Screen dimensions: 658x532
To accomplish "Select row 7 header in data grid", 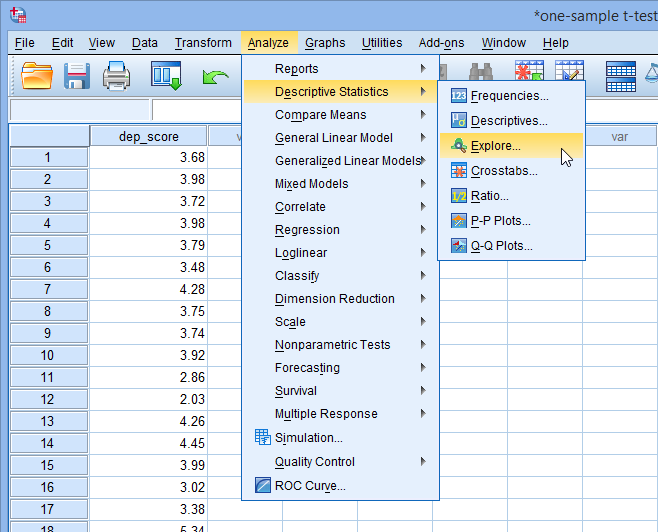I will (49, 289).
